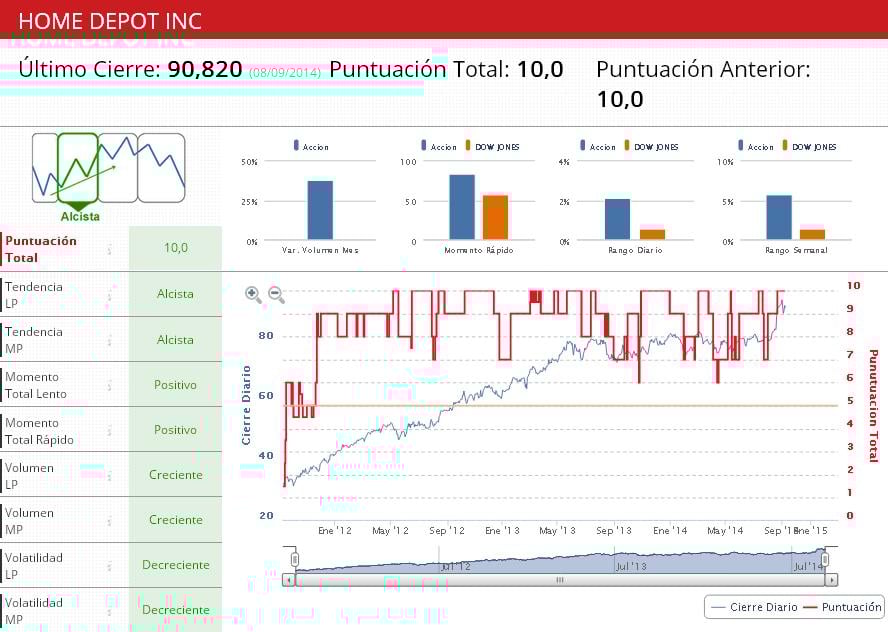This screenshot has height=632, width=888.
Task: Click Alcista value in Tendencia LP row
Action: coord(175,294)
